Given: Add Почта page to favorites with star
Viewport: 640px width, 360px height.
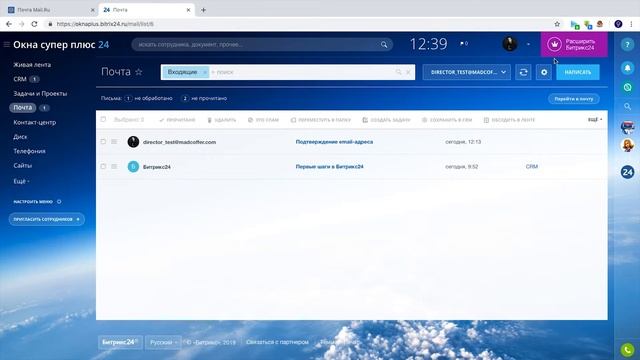Looking at the screenshot, I should pos(139,72).
